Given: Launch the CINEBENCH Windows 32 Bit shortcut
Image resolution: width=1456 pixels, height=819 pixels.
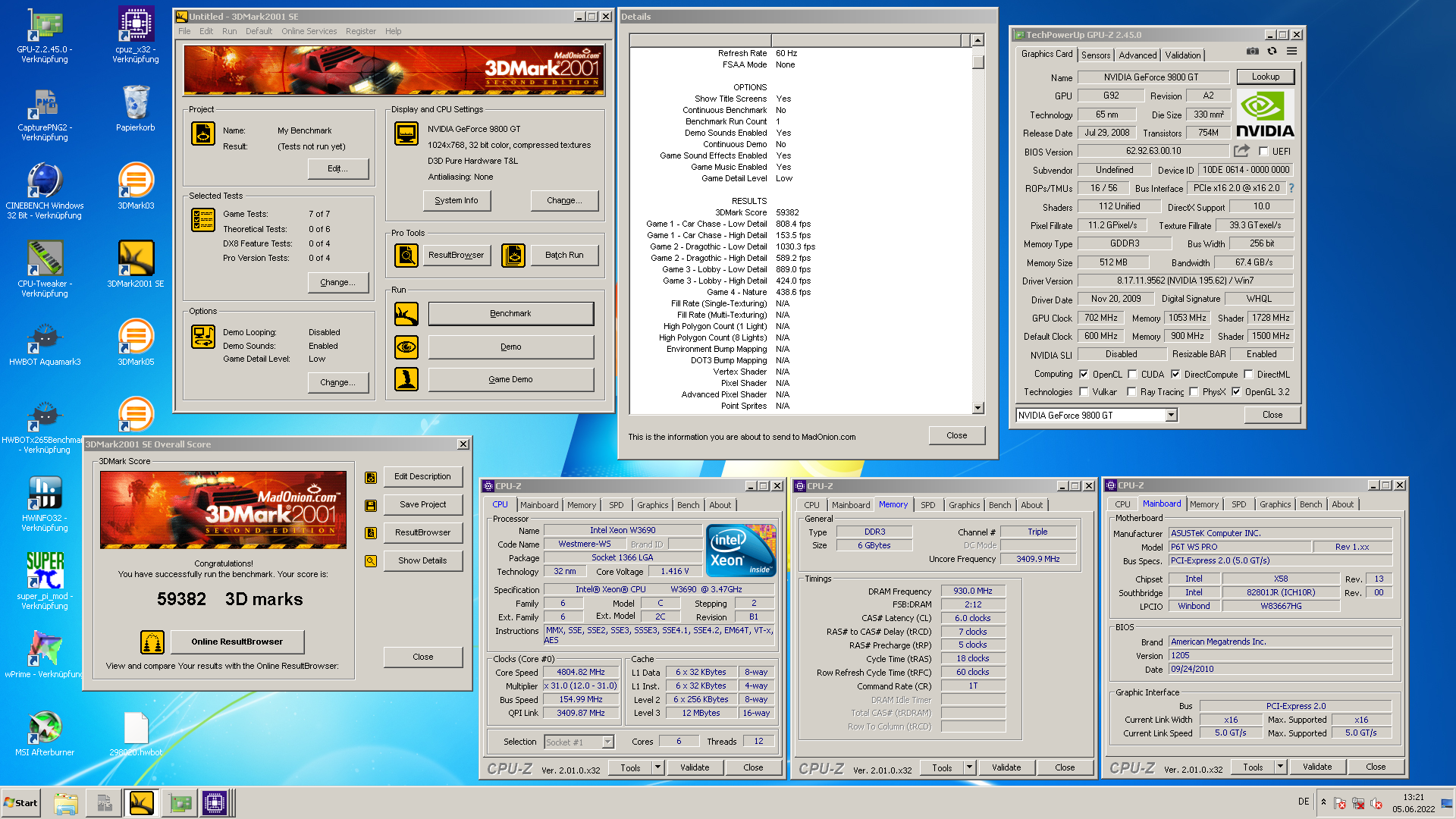Looking at the screenshot, I should tap(44, 191).
